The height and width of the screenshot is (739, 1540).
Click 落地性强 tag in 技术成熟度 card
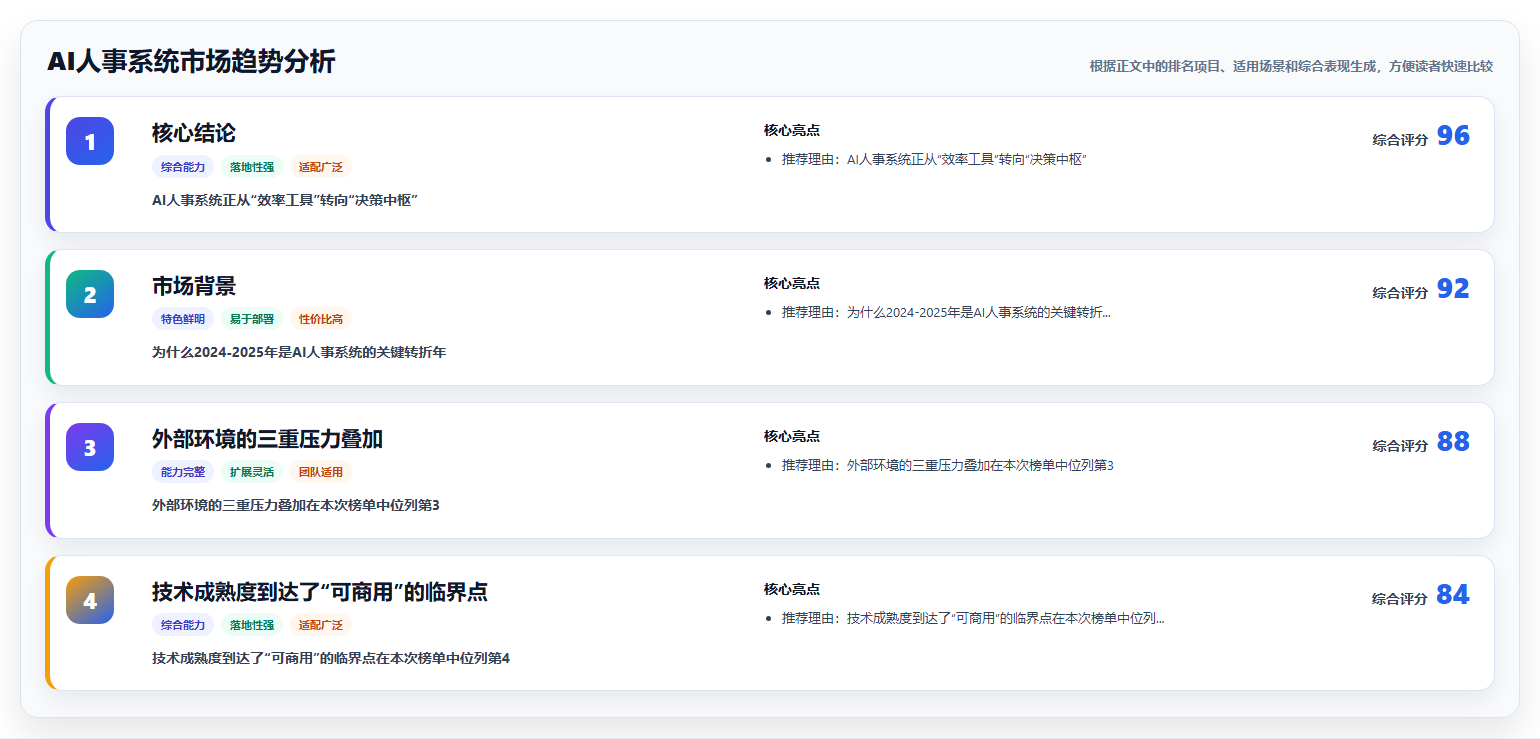[x=252, y=625]
